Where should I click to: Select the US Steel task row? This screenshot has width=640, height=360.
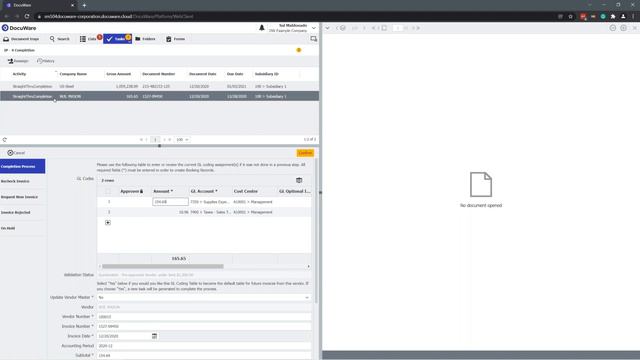click(159, 87)
